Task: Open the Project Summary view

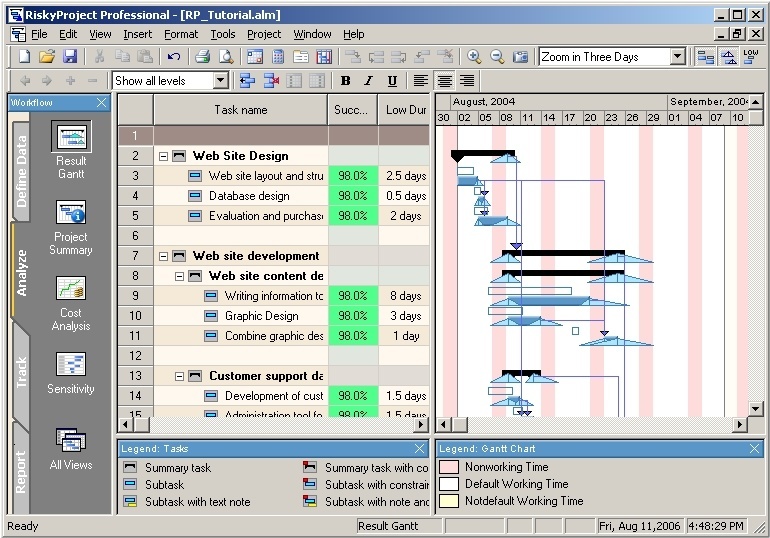Action: point(71,212)
